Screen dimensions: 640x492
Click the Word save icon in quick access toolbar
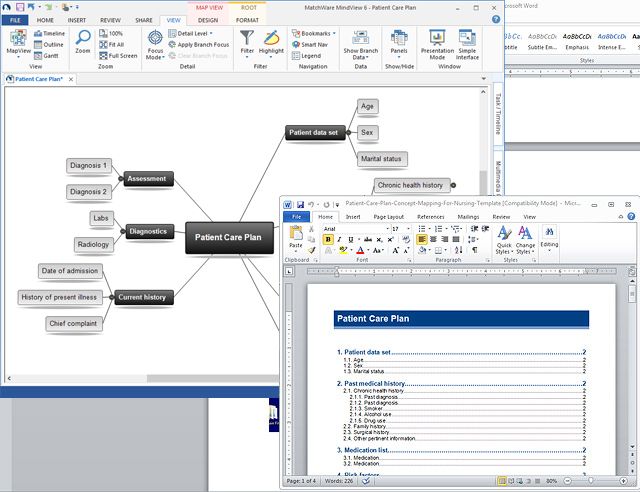(300, 204)
